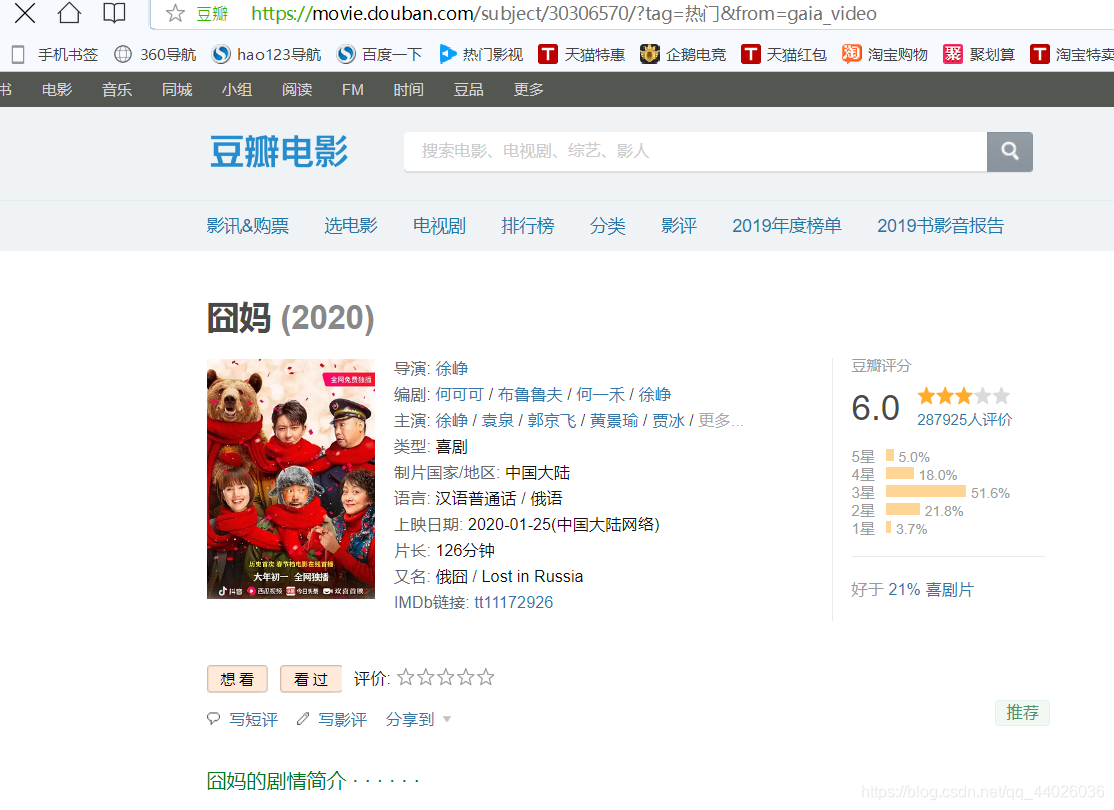Select 小组 in top dark navigation

pos(237,90)
